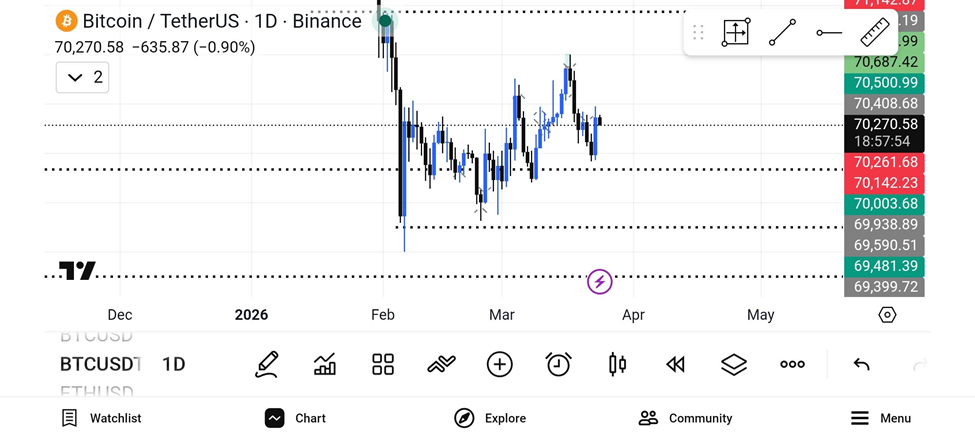Select the trend line drawing tool
975x440 pixels.
click(782, 33)
